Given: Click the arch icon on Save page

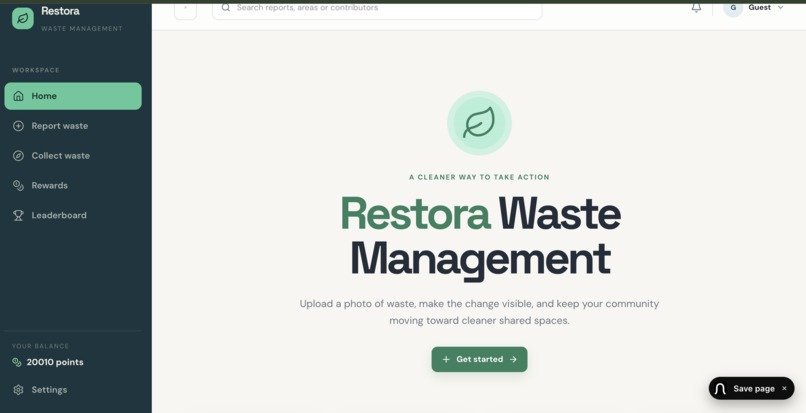Looking at the screenshot, I should (721, 389).
